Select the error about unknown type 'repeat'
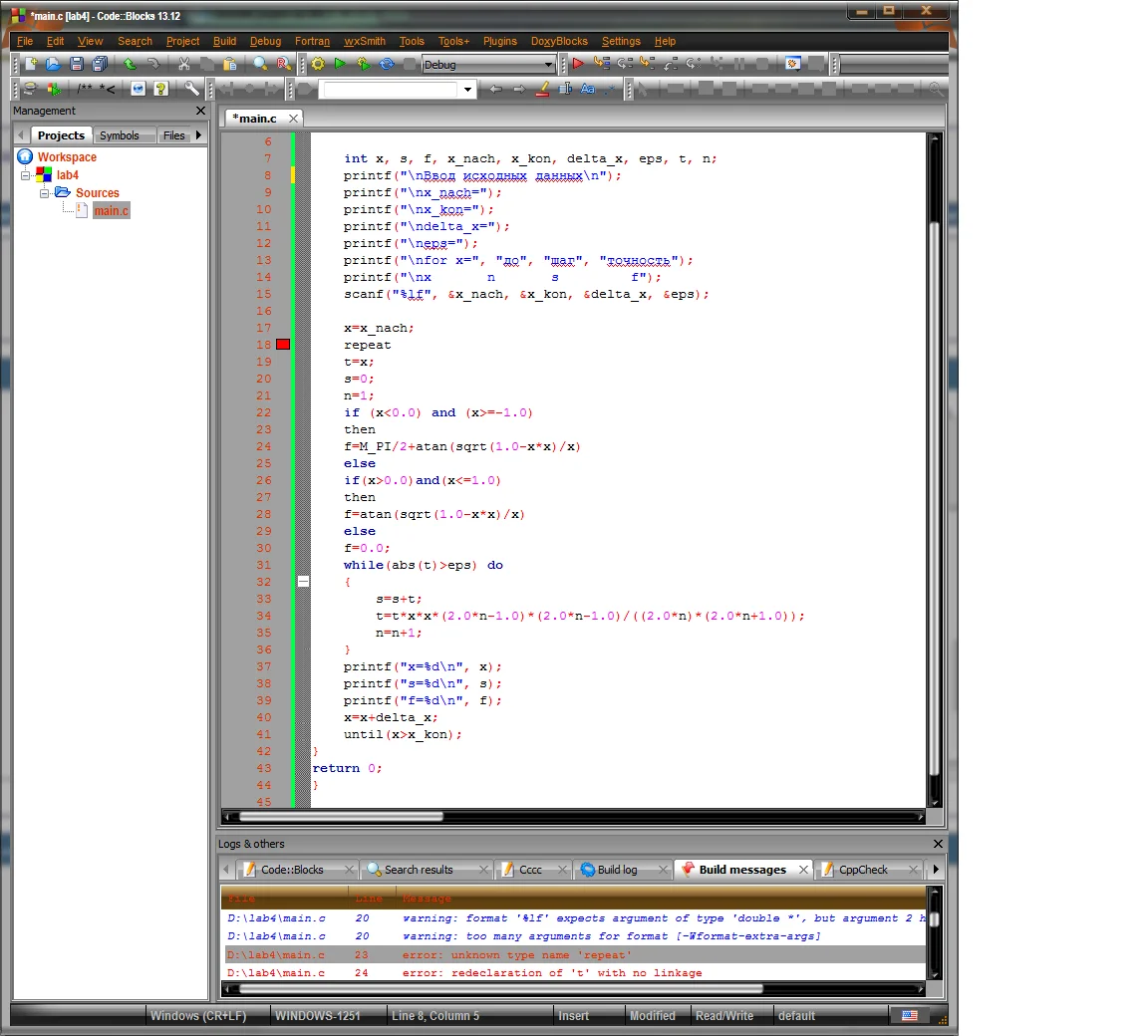 pyautogui.click(x=515, y=955)
